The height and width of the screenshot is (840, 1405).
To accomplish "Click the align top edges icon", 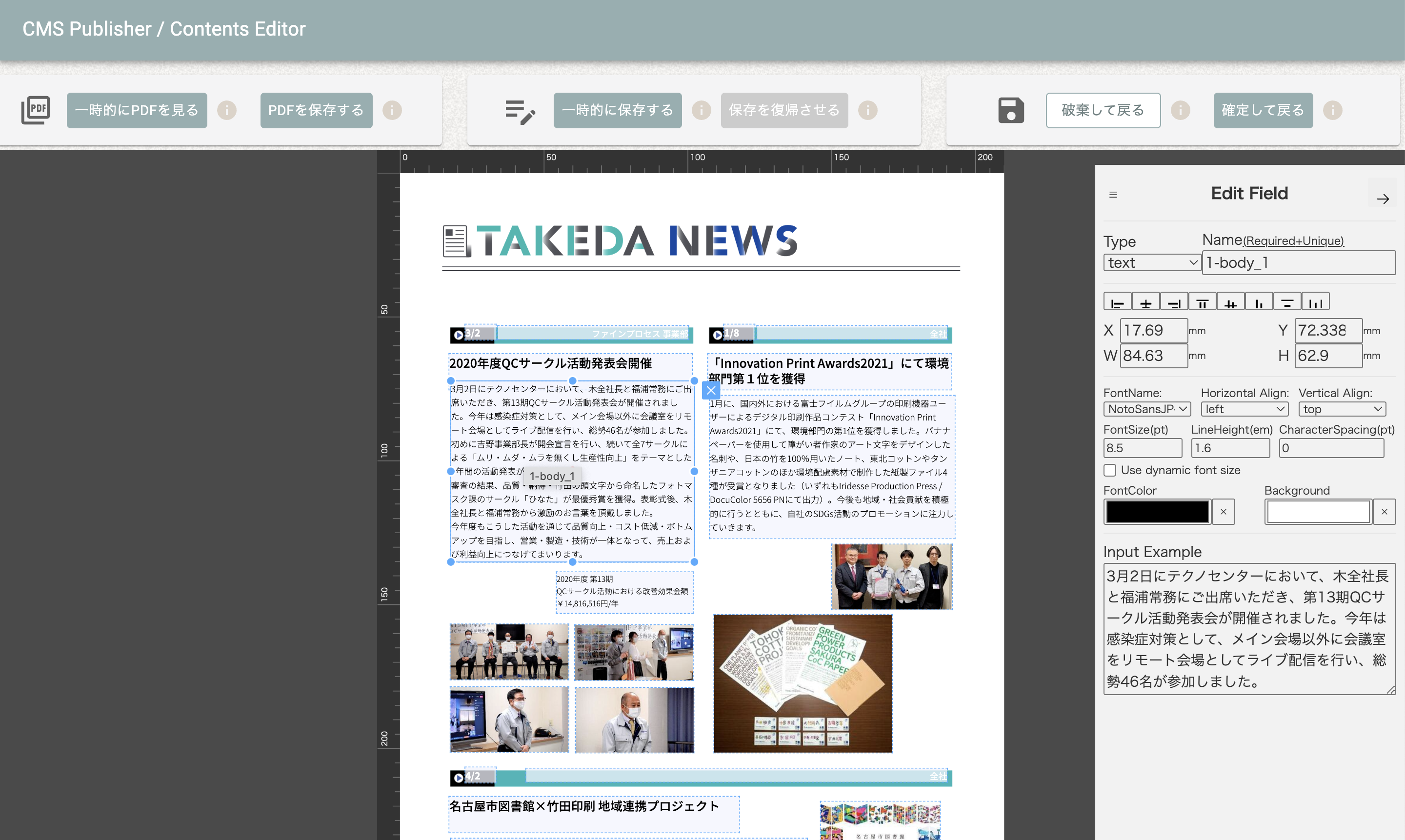I will [1203, 301].
